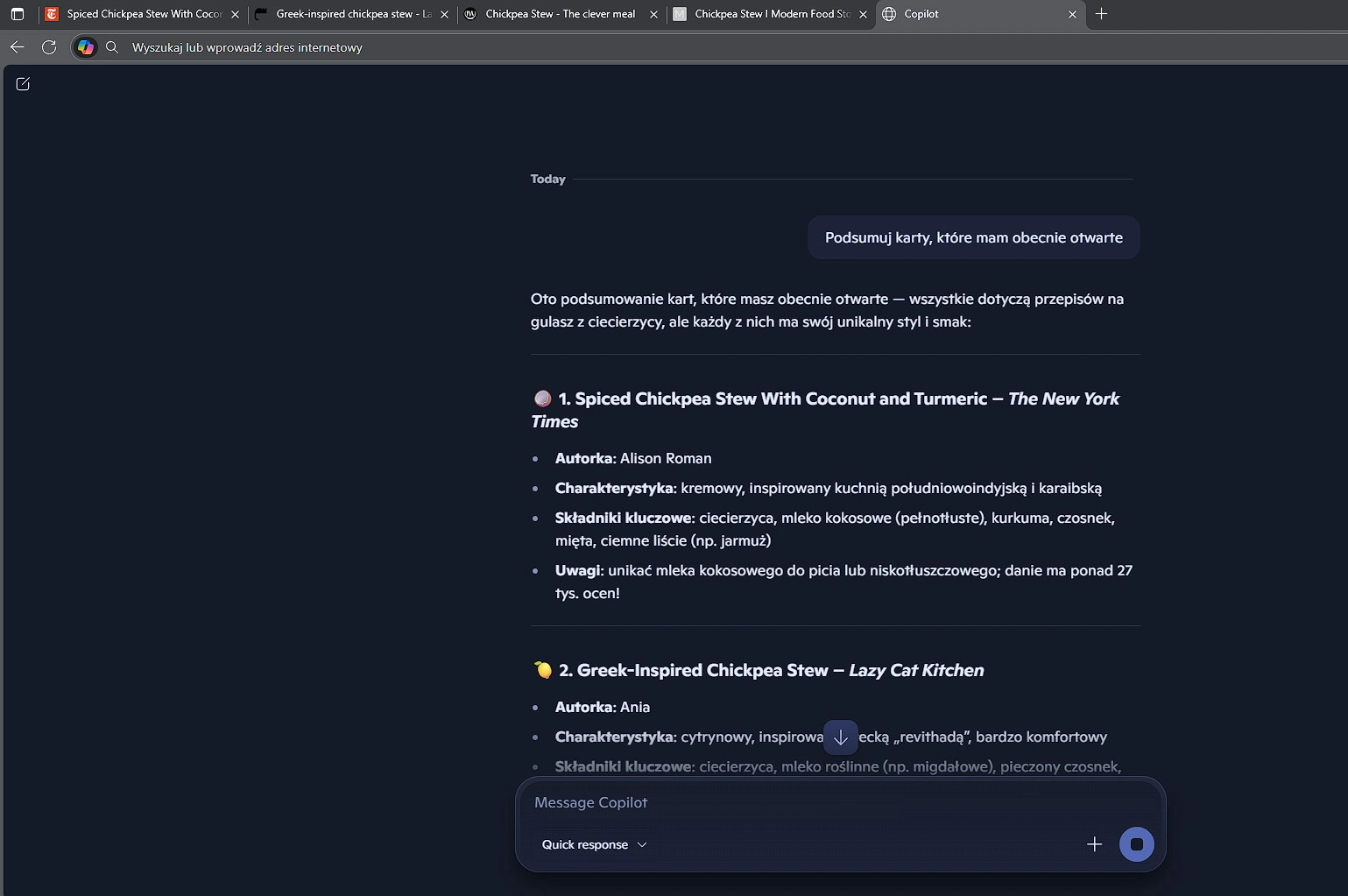Click the emoji beside heading 1
Image resolution: width=1348 pixels, height=896 pixels.
(x=543, y=399)
